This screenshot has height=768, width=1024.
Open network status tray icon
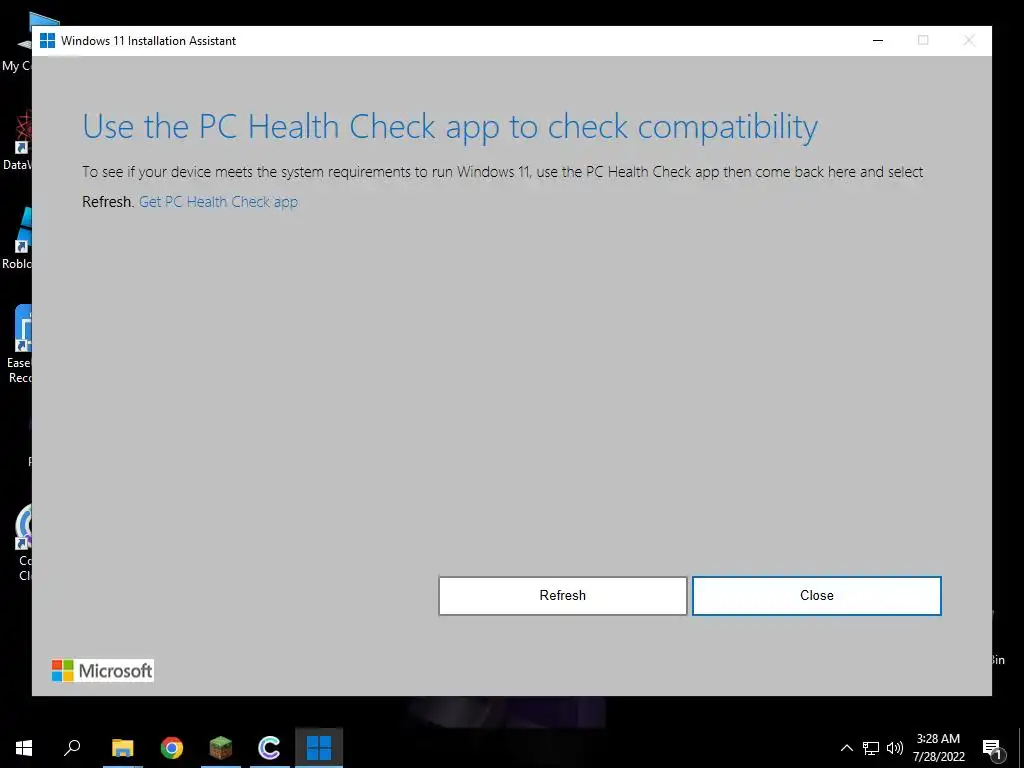coord(871,748)
